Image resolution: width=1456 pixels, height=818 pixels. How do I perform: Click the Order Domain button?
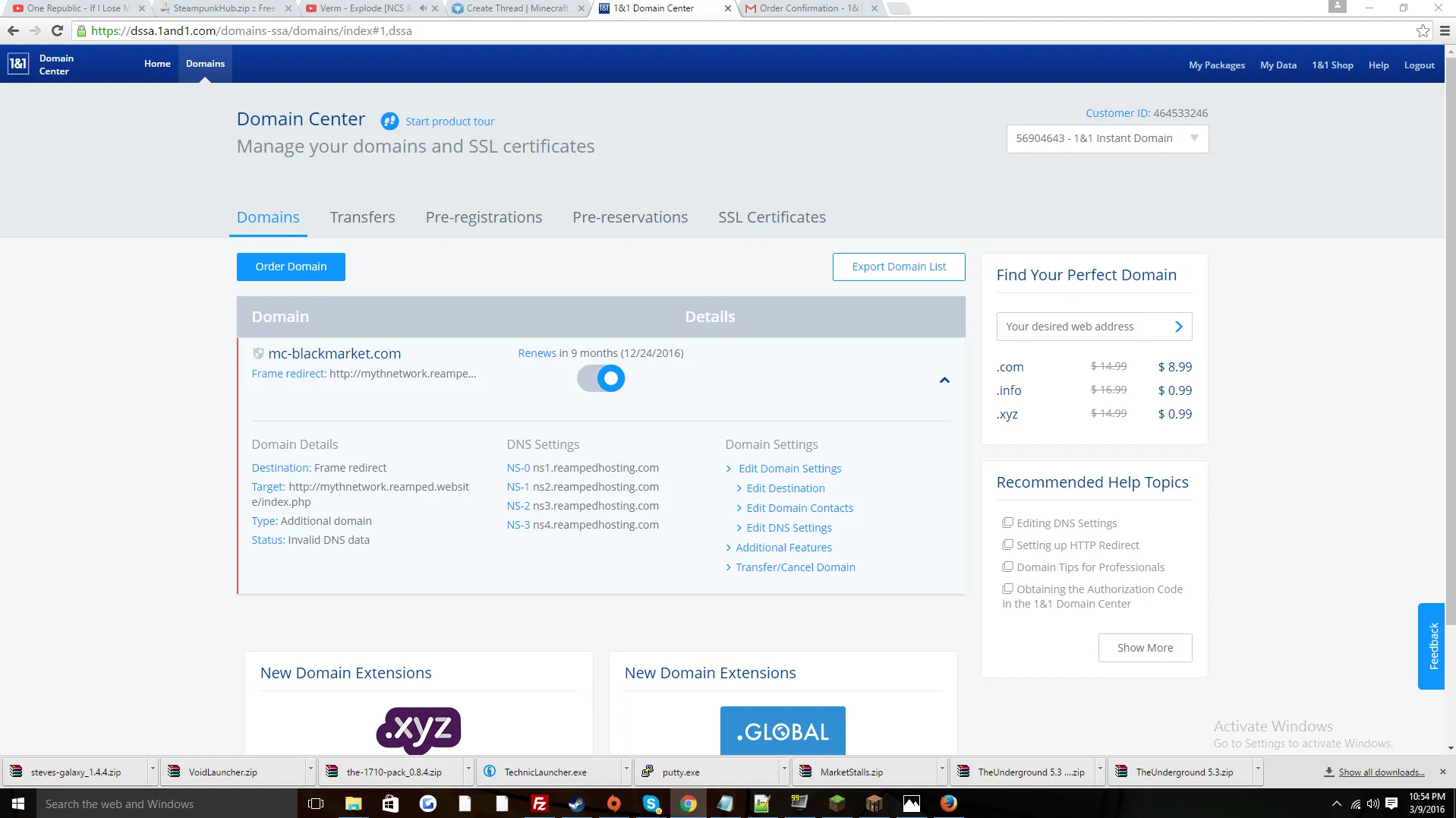291,267
